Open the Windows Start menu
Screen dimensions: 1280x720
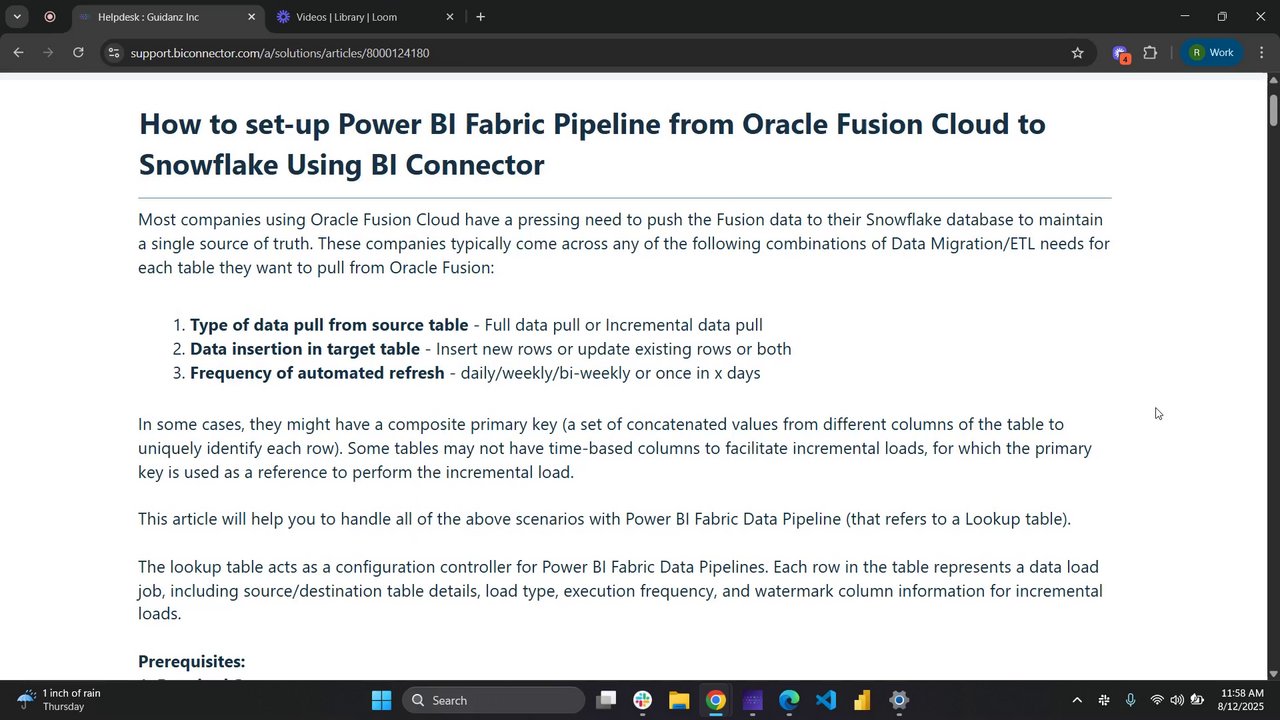[x=381, y=700]
